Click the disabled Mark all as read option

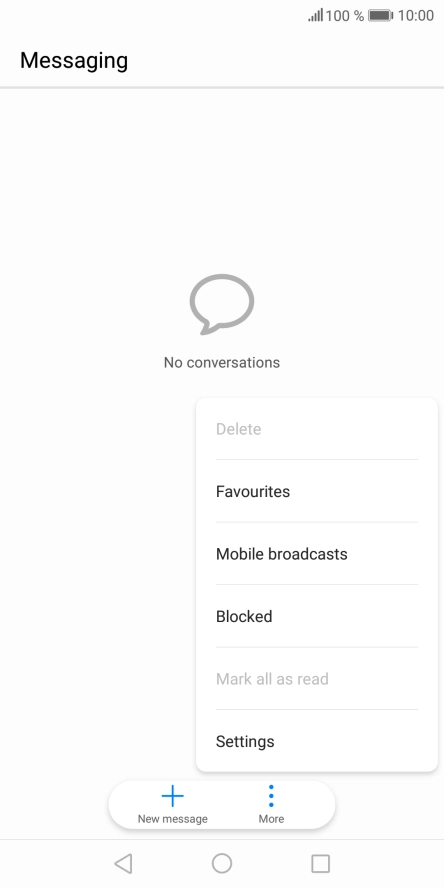click(317, 678)
